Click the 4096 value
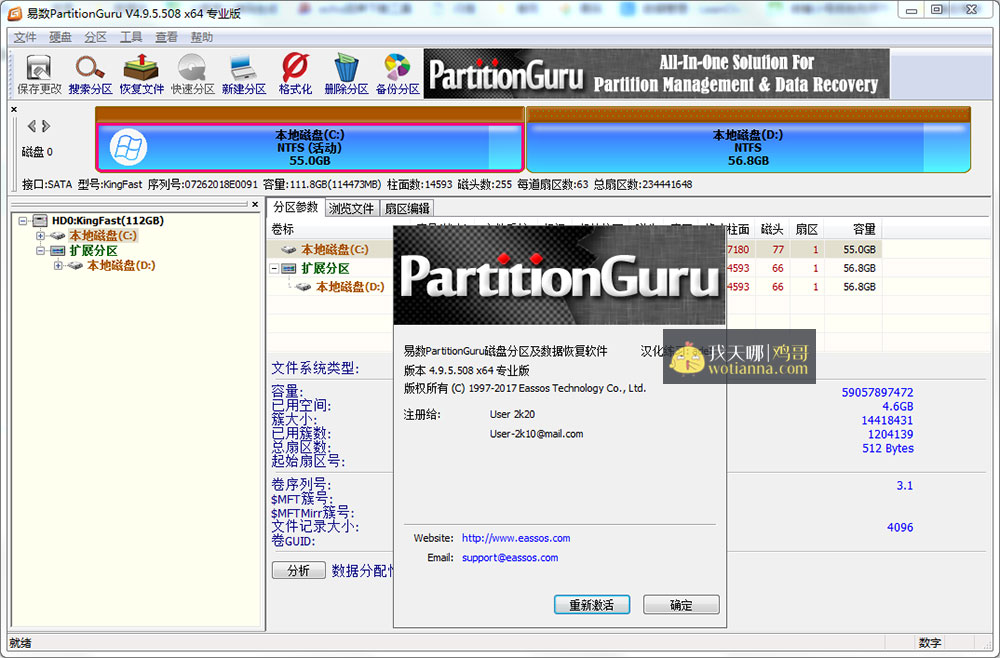Viewport: 1000px width, 658px height. point(900,527)
